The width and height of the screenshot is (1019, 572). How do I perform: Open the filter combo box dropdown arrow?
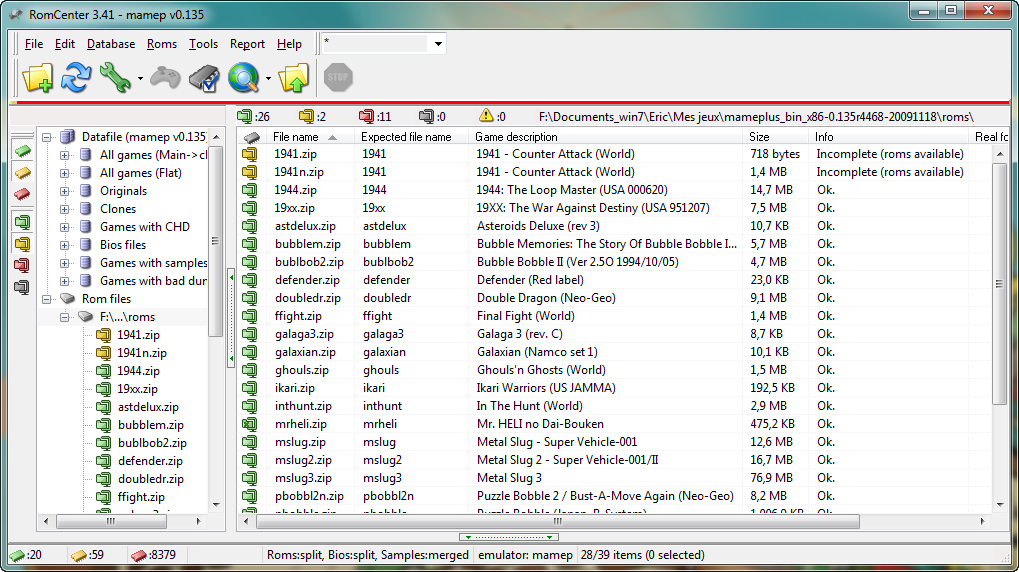tap(438, 44)
